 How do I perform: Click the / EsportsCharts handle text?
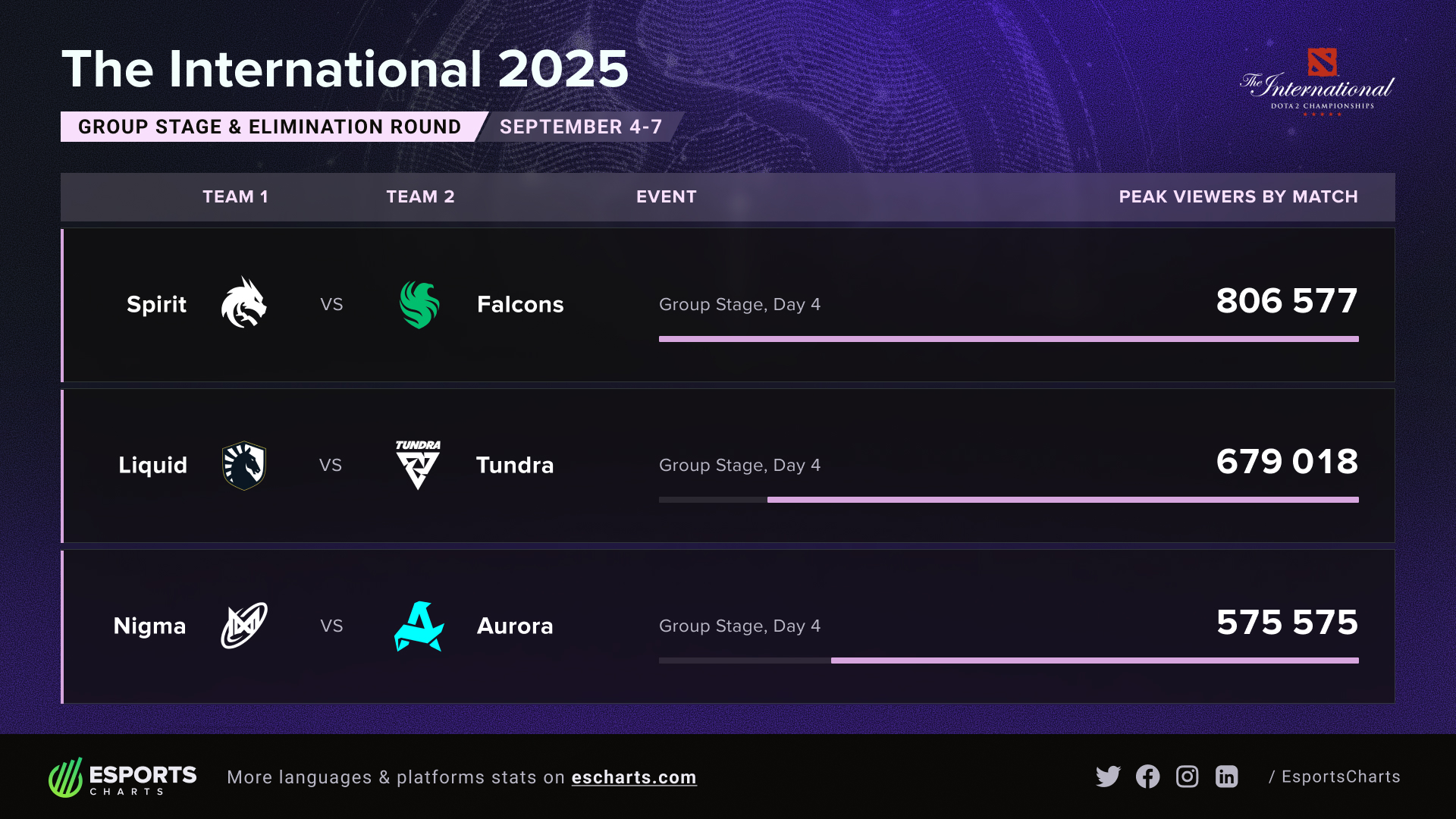(x=1335, y=777)
